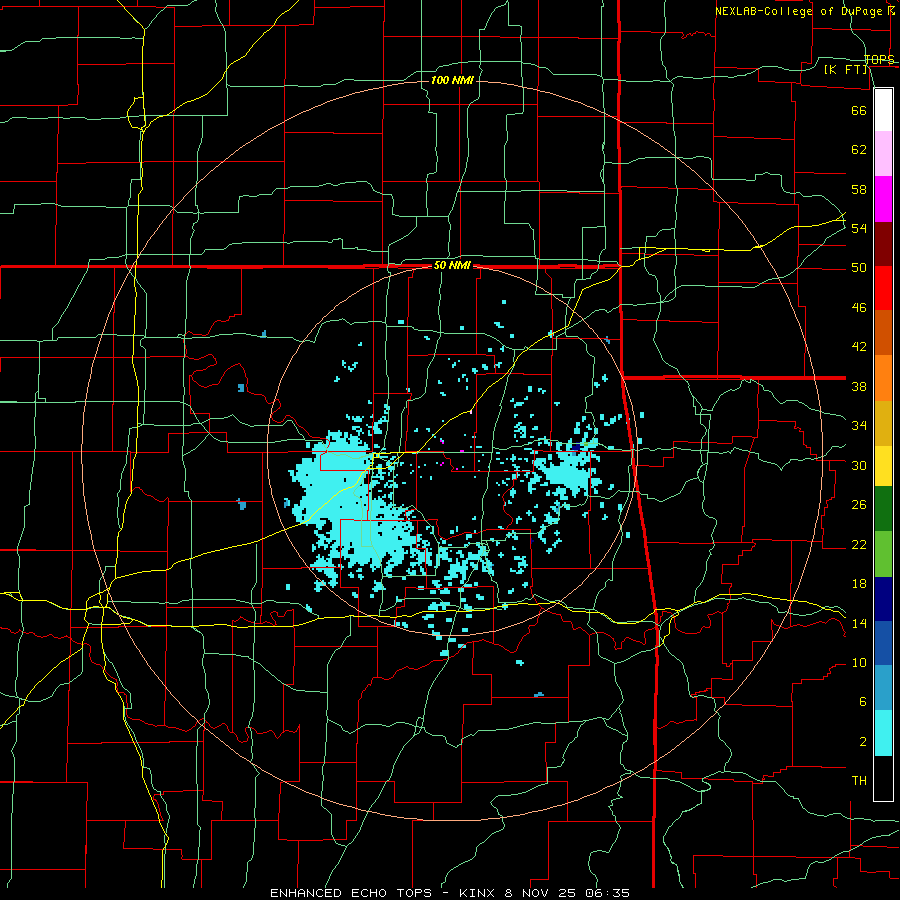Click the legend value '54'
Screen dimensions: 900x900
pyautogui.click(x=859, y=228)
